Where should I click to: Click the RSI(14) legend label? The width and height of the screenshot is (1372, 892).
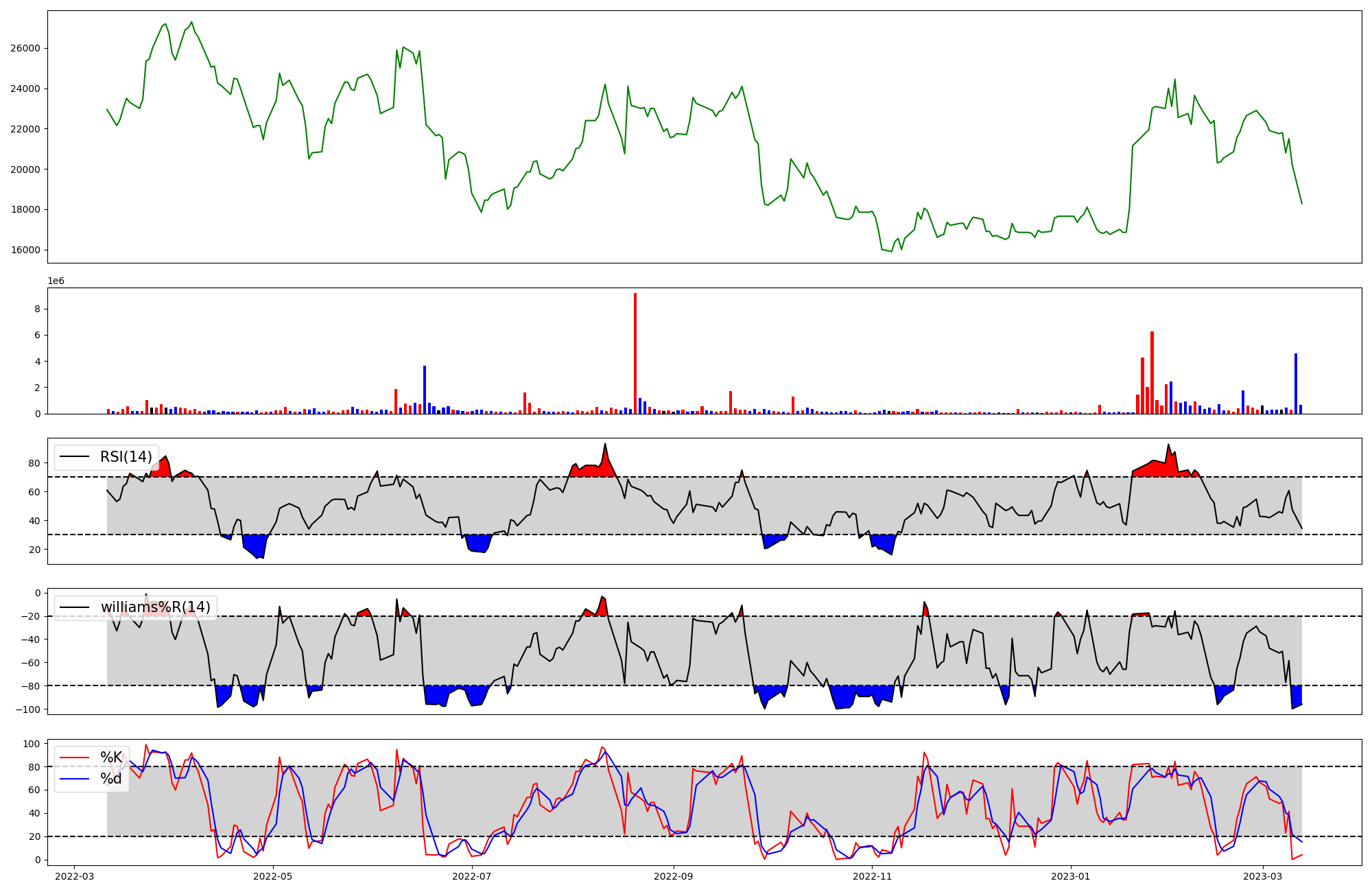(126, 457)
